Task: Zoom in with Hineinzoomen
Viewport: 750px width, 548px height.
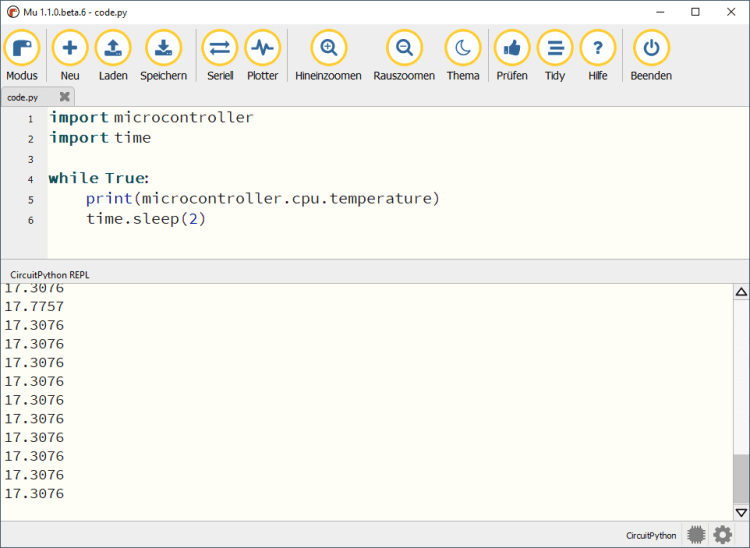Action: [x=328, y=48]
